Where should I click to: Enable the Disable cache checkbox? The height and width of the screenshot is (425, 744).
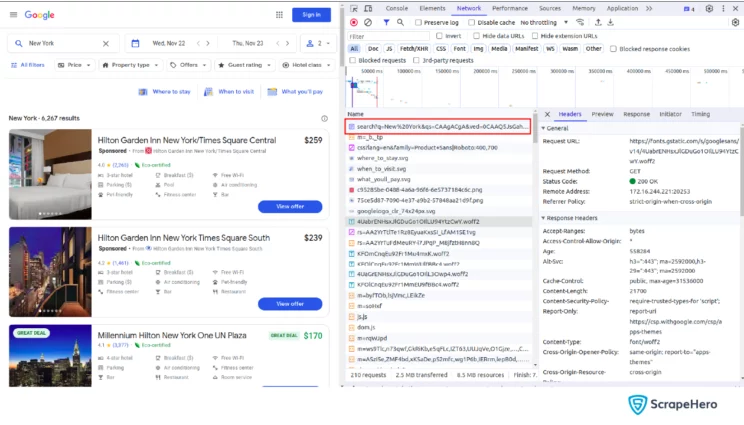[x=472, y=22]
